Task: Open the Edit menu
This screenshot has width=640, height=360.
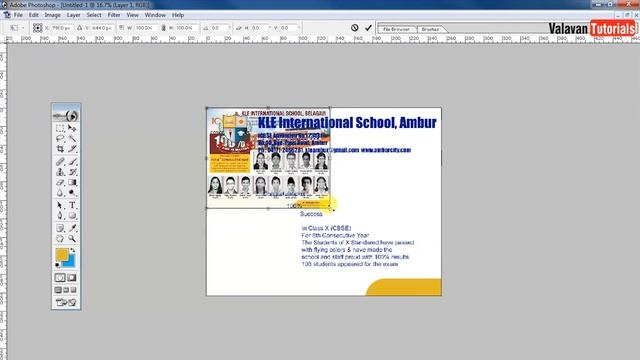Action: [33, 15]
